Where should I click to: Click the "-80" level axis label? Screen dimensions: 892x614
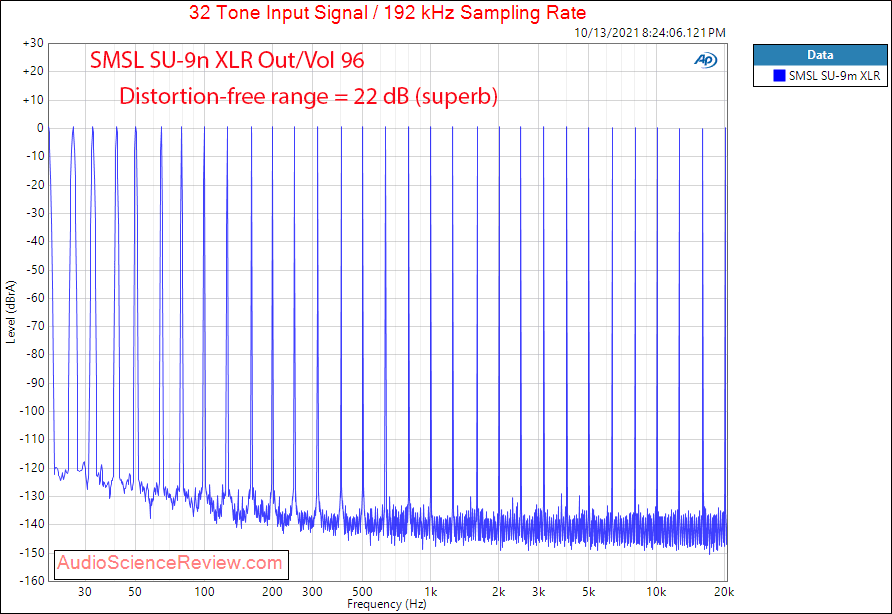(x=35, y=354)
